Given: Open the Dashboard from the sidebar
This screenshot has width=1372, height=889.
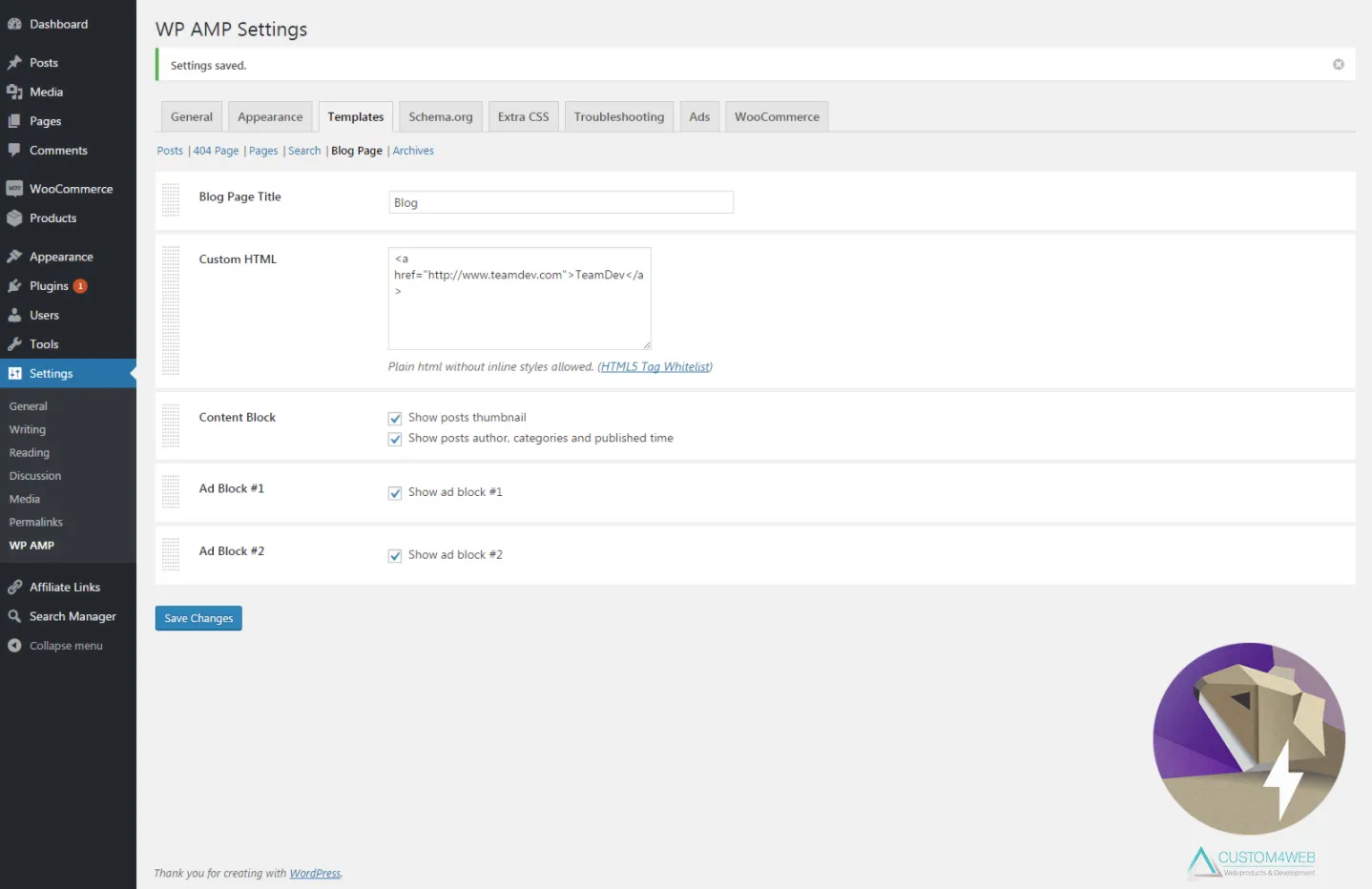Looking at the screenshot, I should click(15, 23).
